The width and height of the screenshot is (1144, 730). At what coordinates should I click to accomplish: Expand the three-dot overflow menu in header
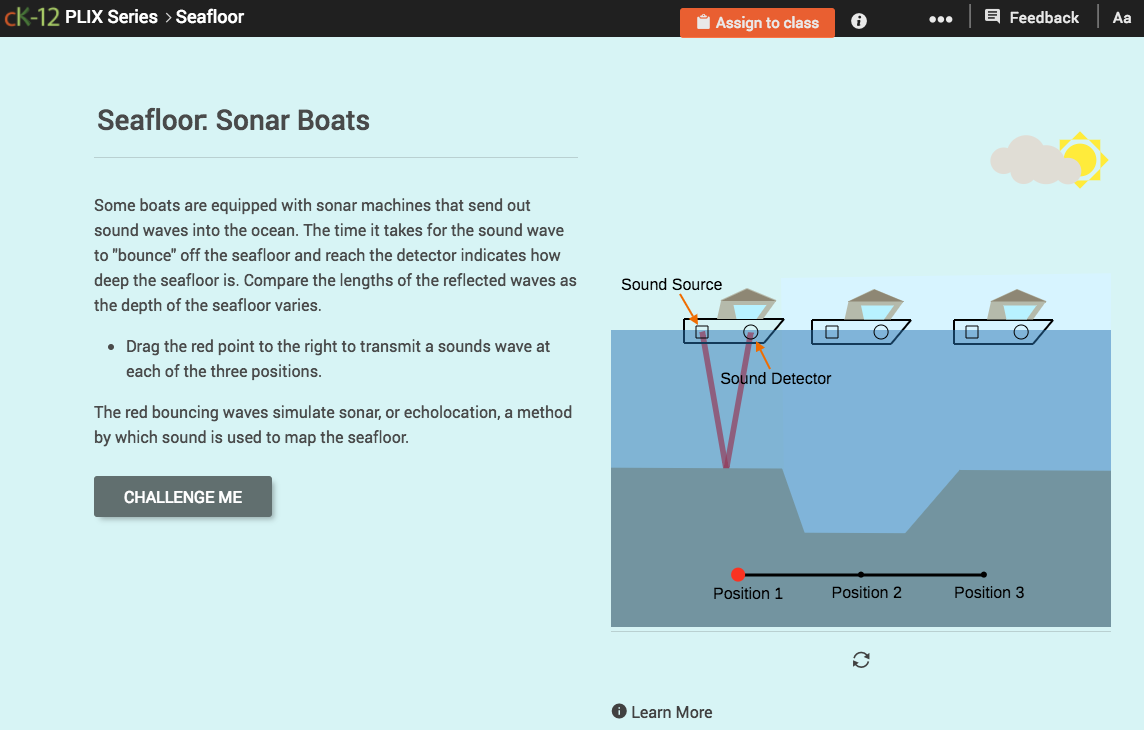[940, 18]
